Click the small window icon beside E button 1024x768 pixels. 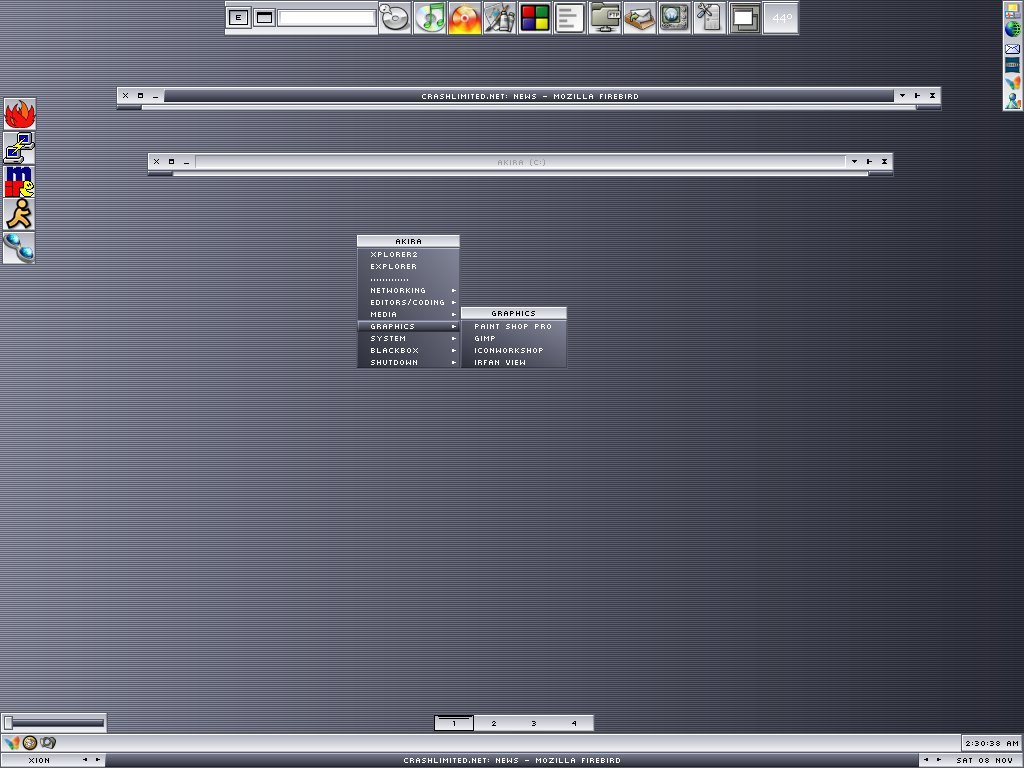(x=264, y=18)
